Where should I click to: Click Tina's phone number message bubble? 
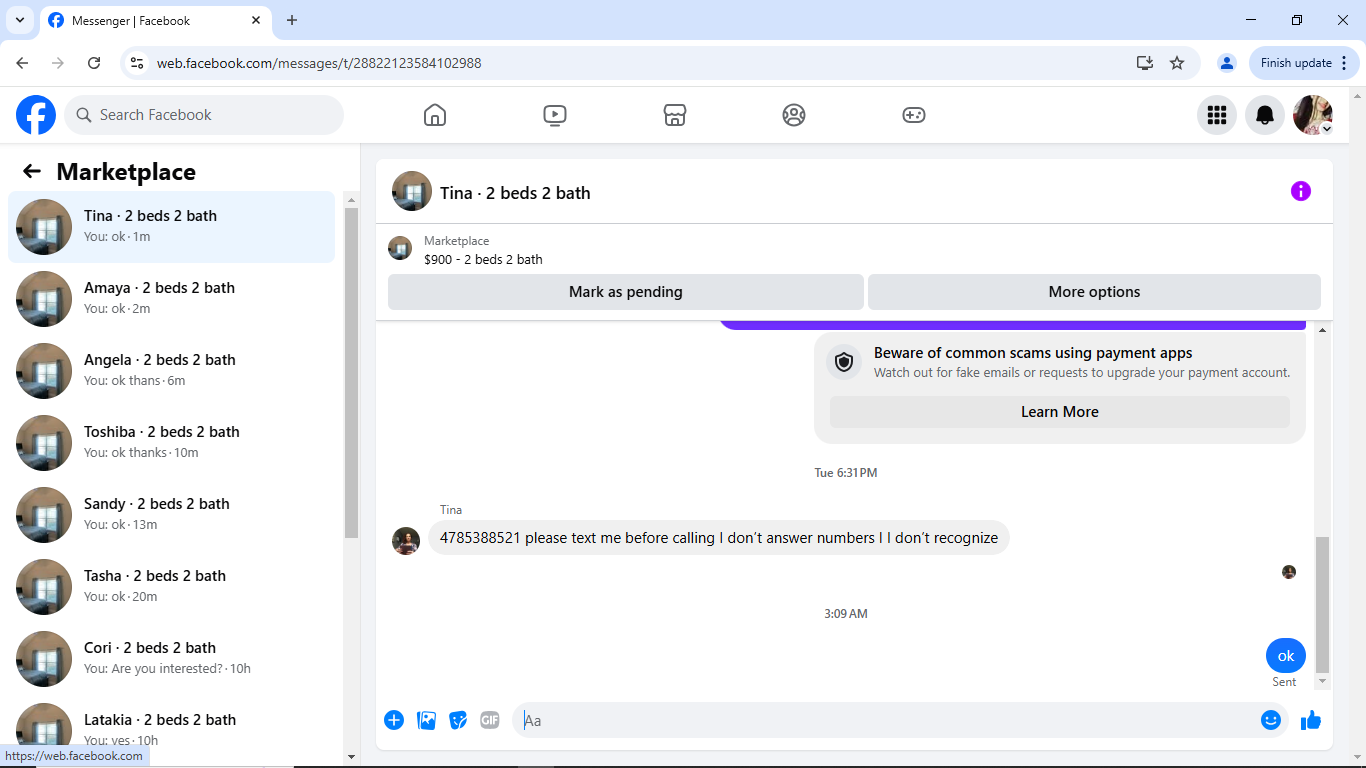point(719,538)
